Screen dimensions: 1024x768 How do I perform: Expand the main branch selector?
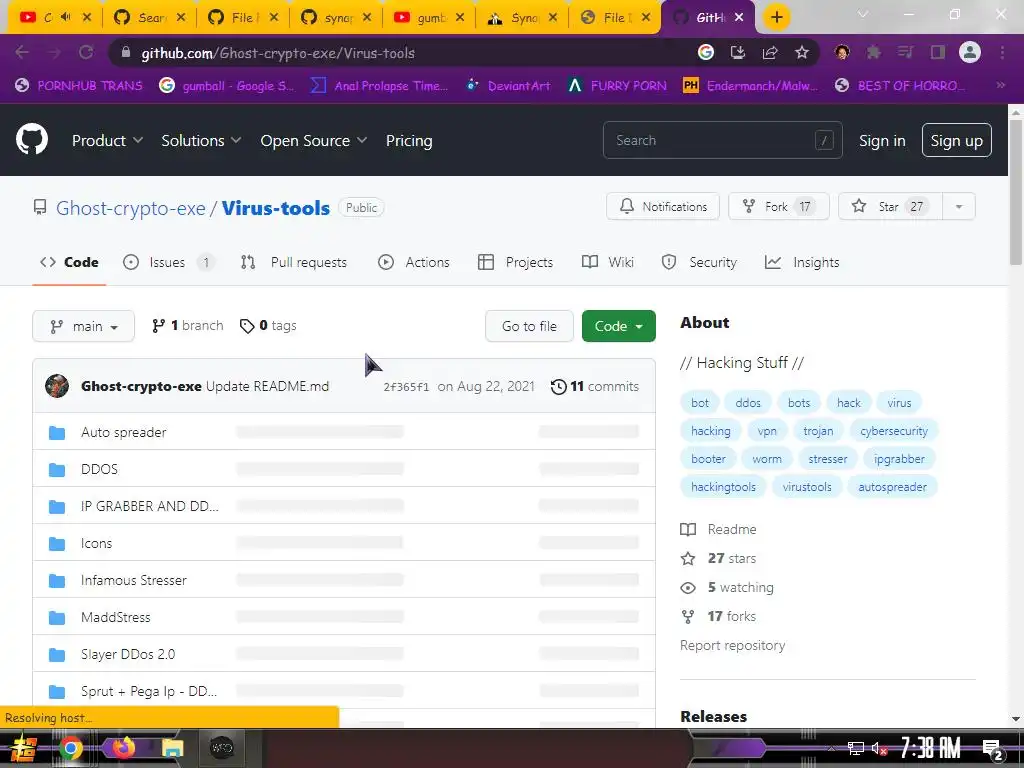pyautogui.click(x=84, y=326)
